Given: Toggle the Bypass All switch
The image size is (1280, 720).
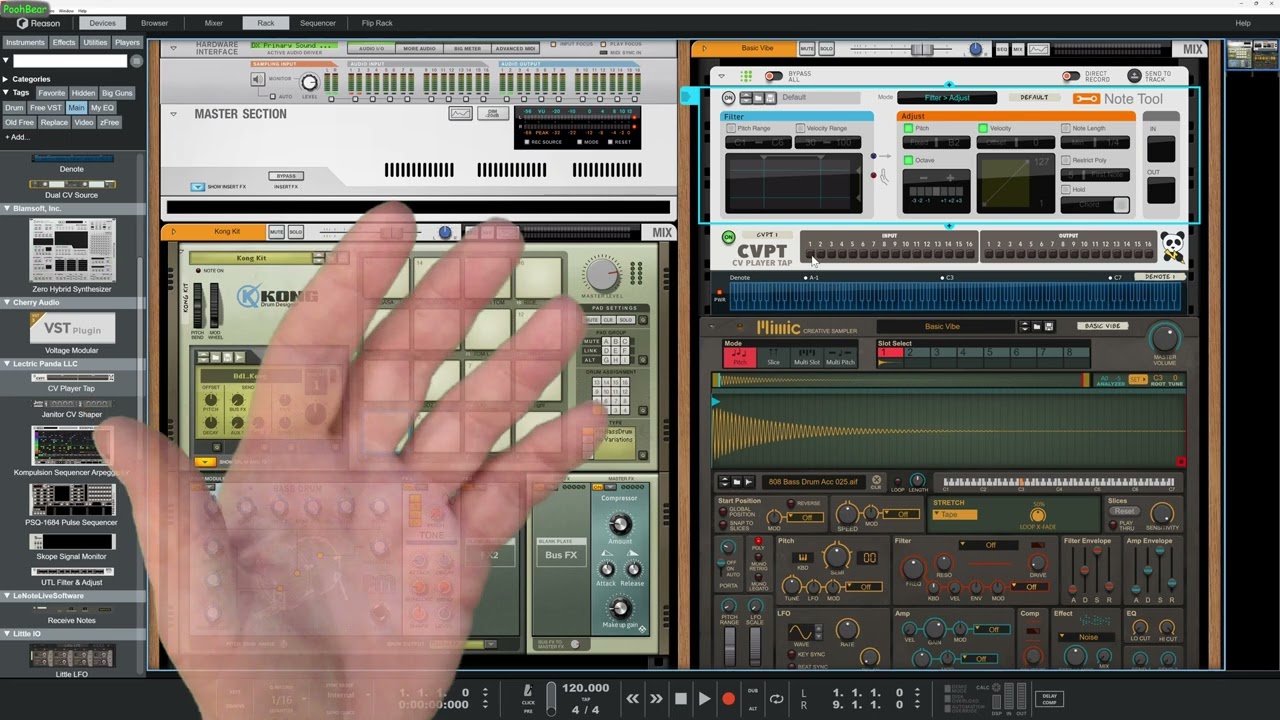Looking at the screenshot, I should click(x=773, y=76).
